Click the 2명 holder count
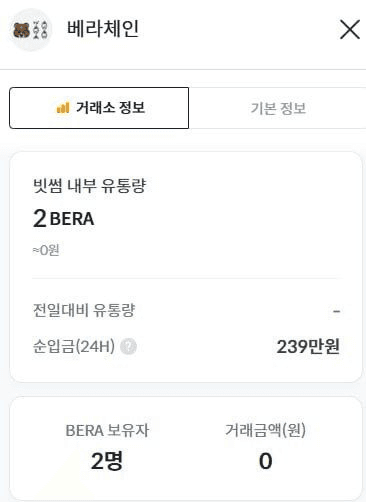This screenshot has width=366, height=502. click(107, 461)
